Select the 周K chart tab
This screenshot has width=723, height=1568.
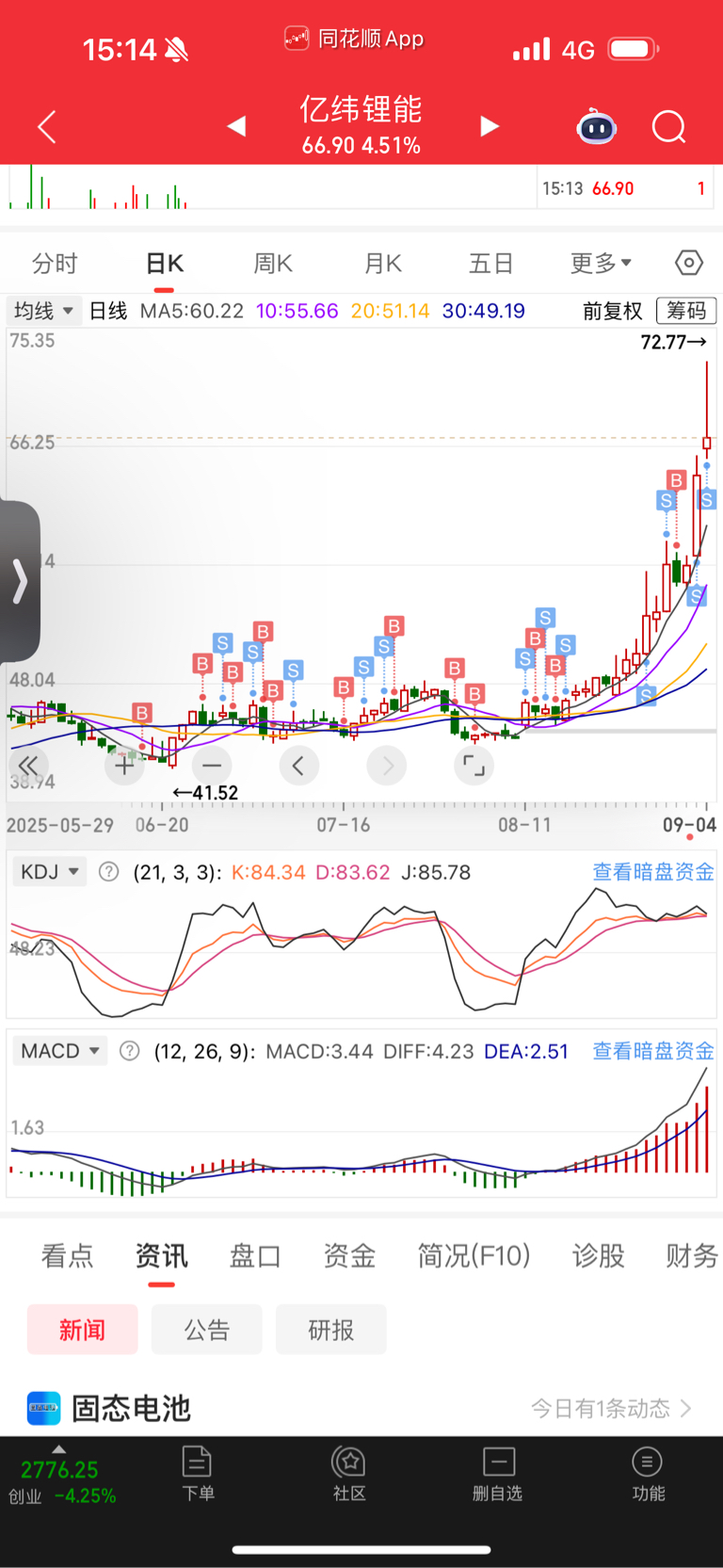click(x=273, y=263)
